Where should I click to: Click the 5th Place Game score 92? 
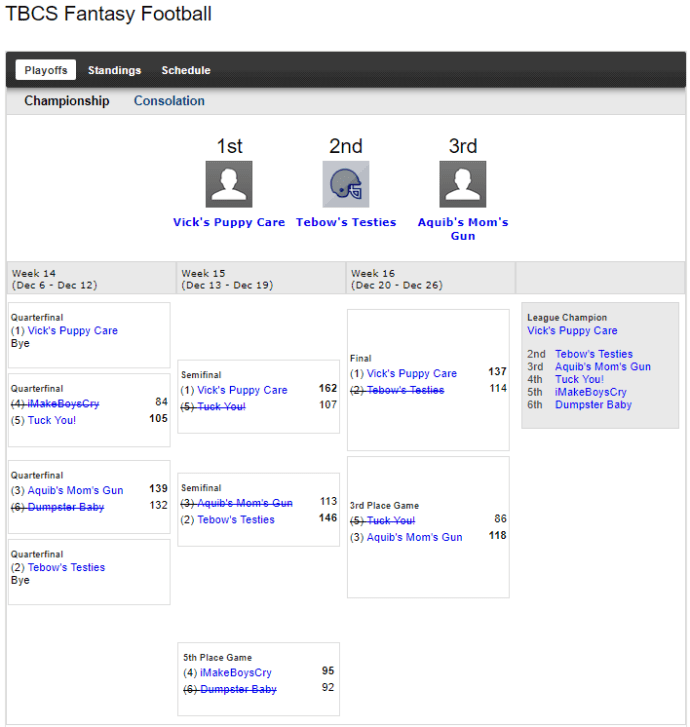point(328,688)
